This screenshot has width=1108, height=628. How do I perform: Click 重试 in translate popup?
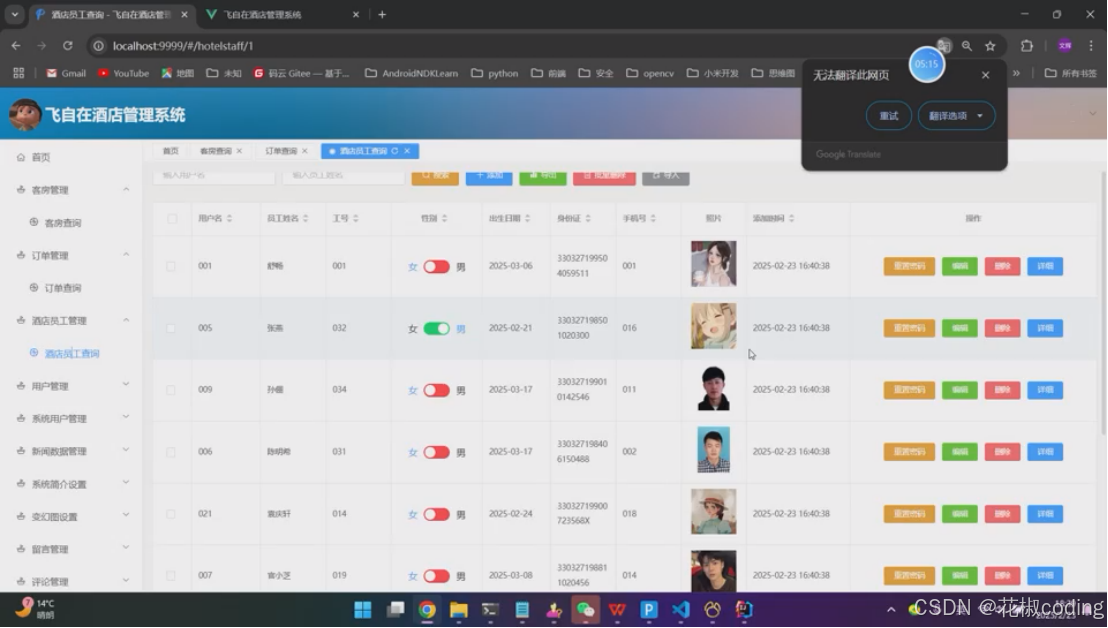(x=889, y=116)
